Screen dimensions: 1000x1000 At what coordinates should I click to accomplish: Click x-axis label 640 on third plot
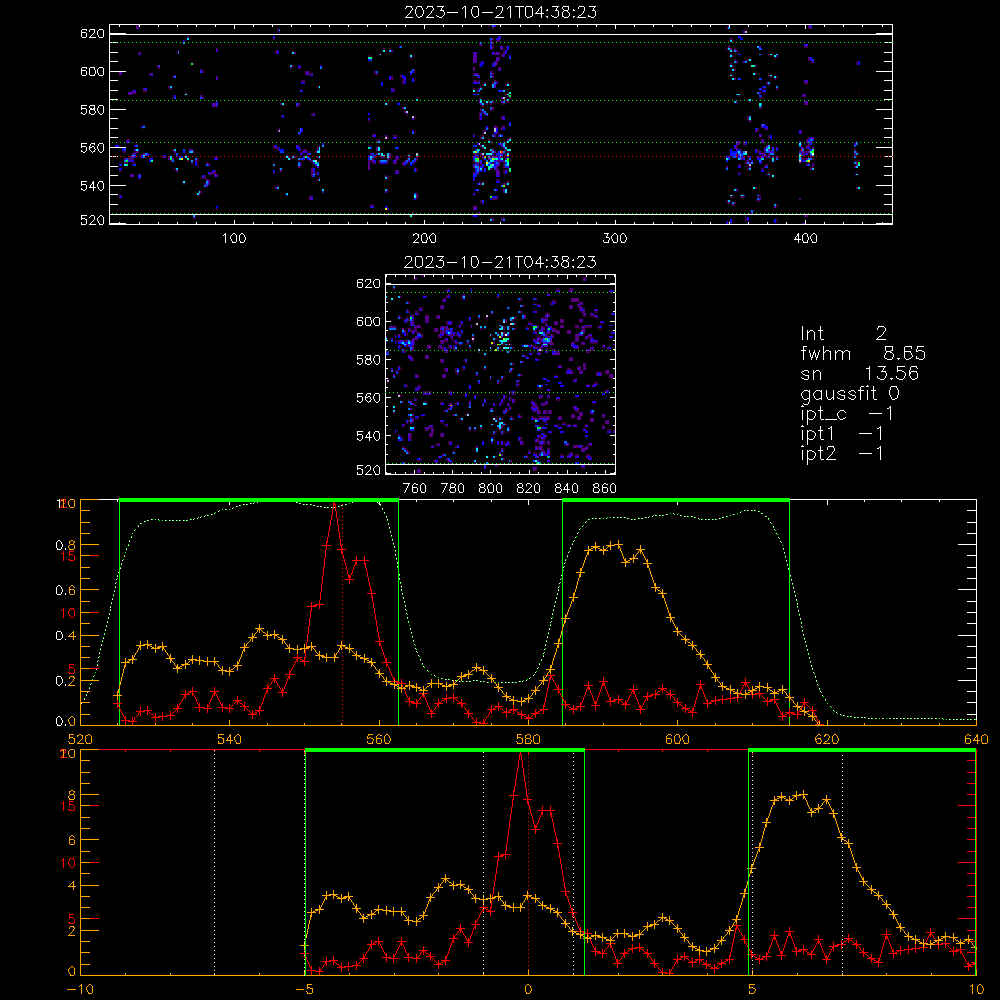click(976, 739)
